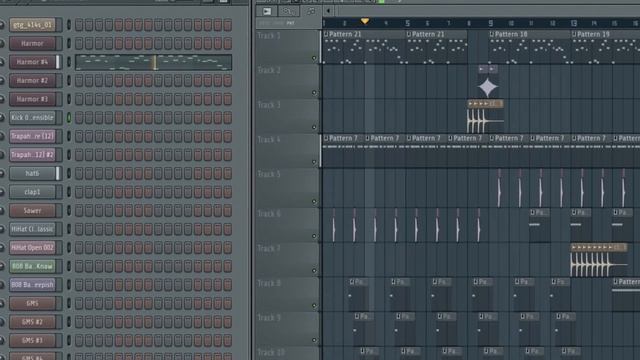640x360 pixels.
Task: Click the left arrow in playlist toolbar
Action: (328, 11)
